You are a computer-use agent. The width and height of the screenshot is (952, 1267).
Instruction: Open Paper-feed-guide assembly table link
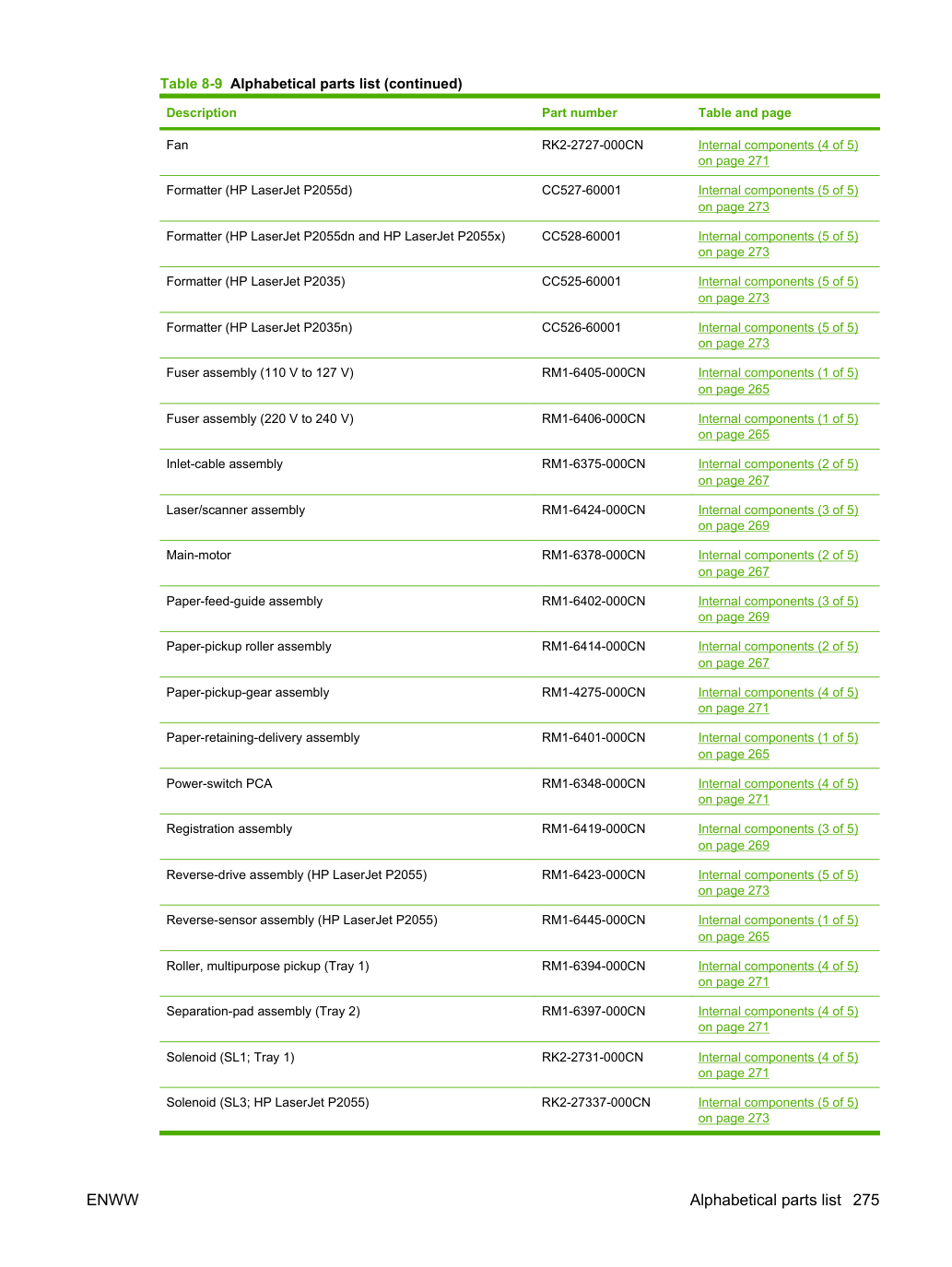(778, 609)
